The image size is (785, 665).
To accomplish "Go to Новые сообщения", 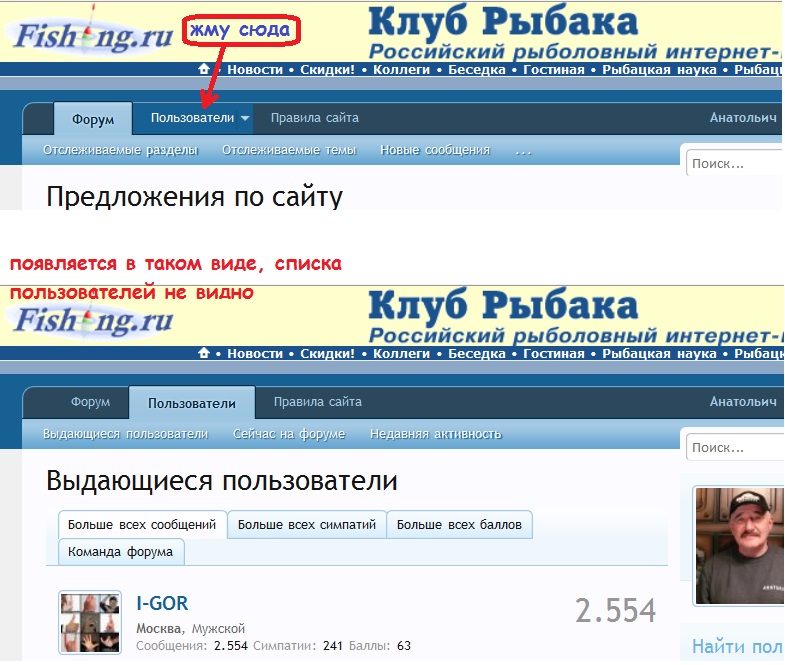I will coord(435,150).
